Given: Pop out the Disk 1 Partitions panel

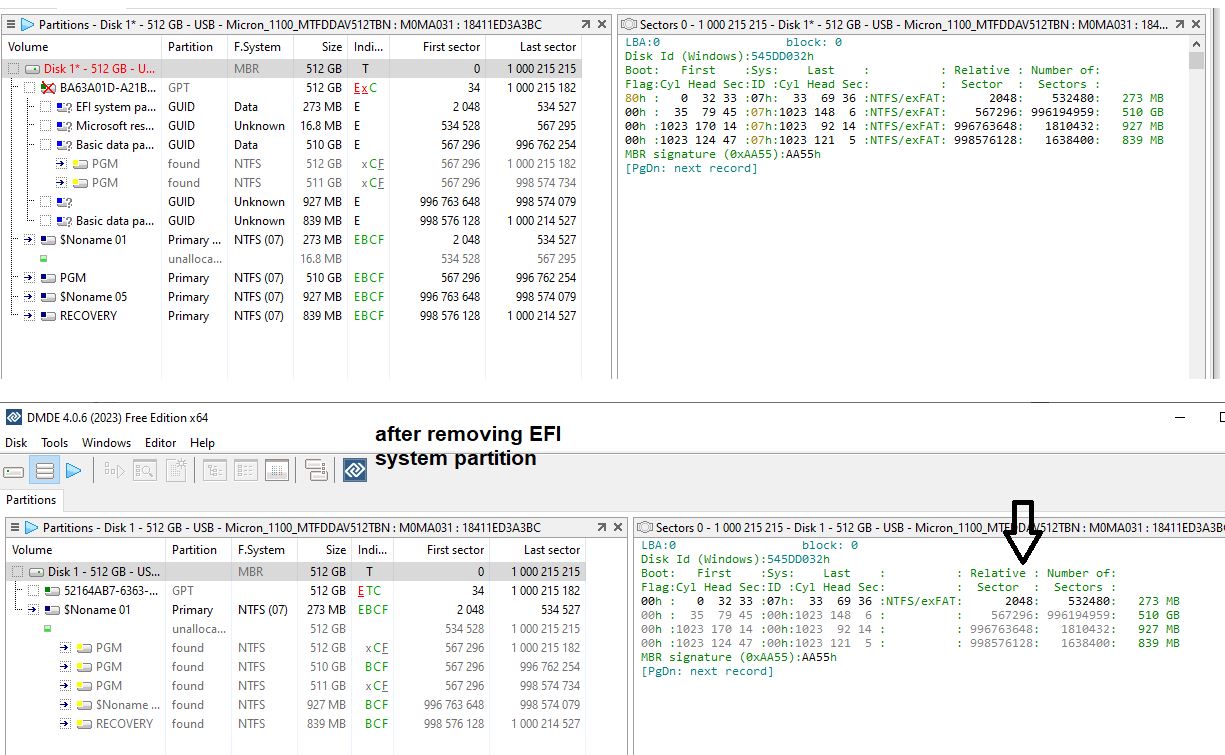Looking at the screenshot, I should [x=602, y=527].
